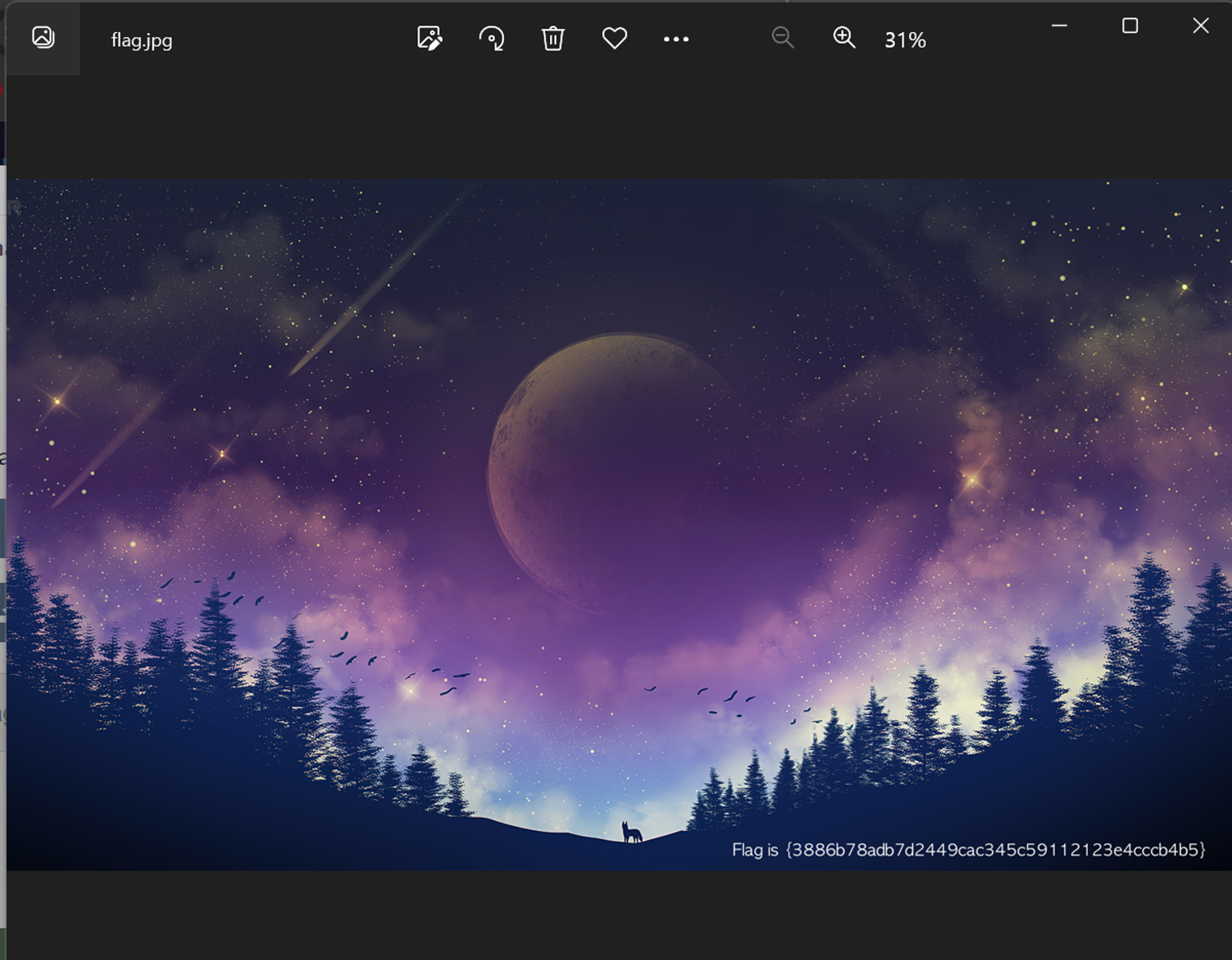
Task: Maximize the Photos window
Action: [1130, 26]
